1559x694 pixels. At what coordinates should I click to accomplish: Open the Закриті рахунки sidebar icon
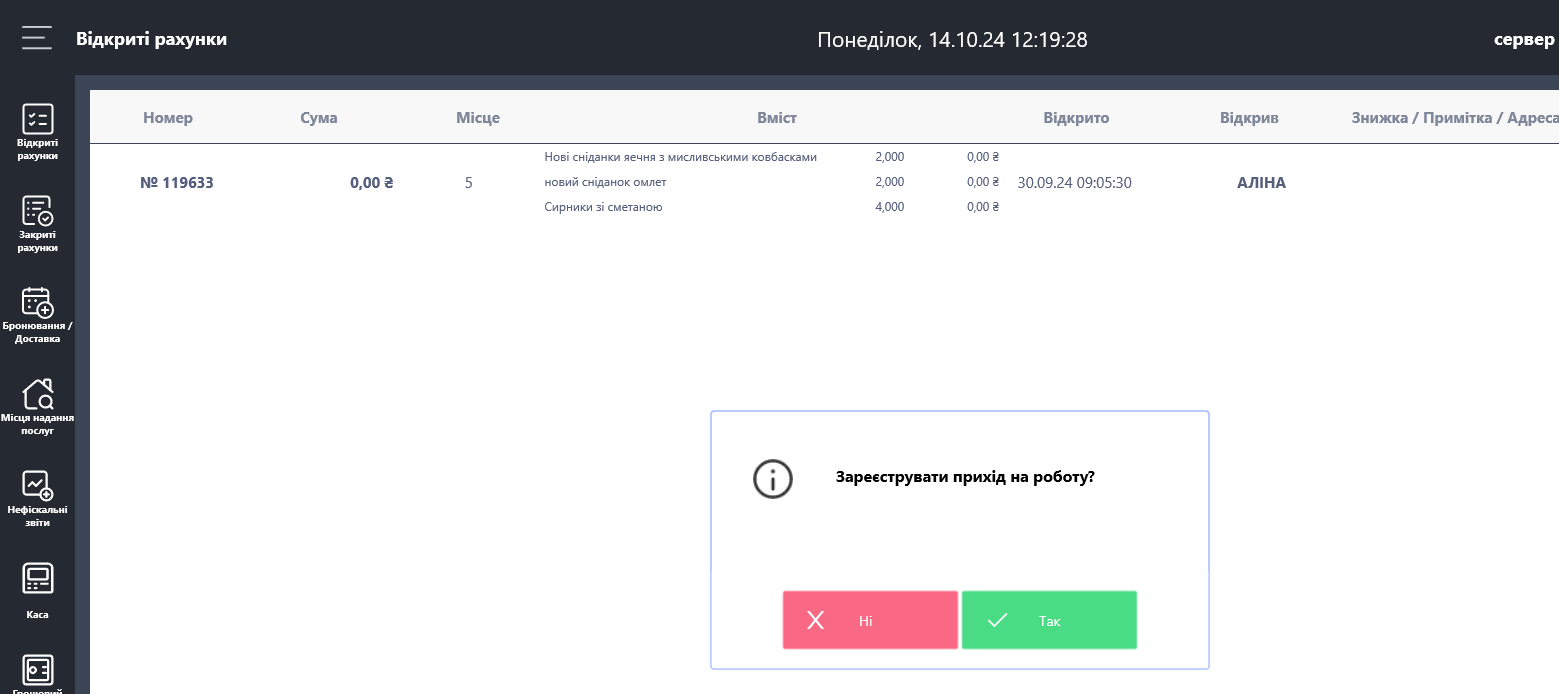pyautogui.click(x=38, y=211)
